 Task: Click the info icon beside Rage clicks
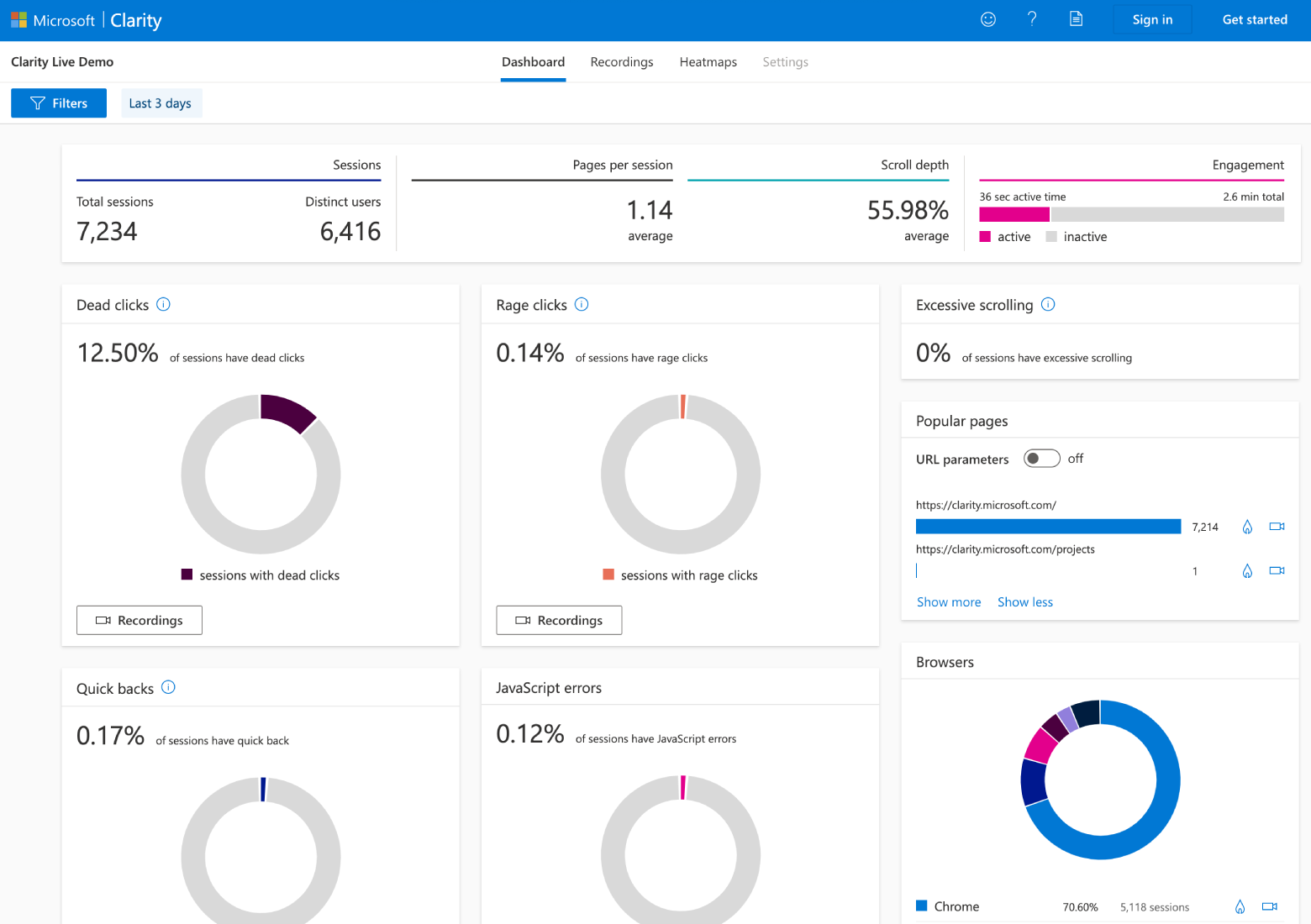point(582,304)
